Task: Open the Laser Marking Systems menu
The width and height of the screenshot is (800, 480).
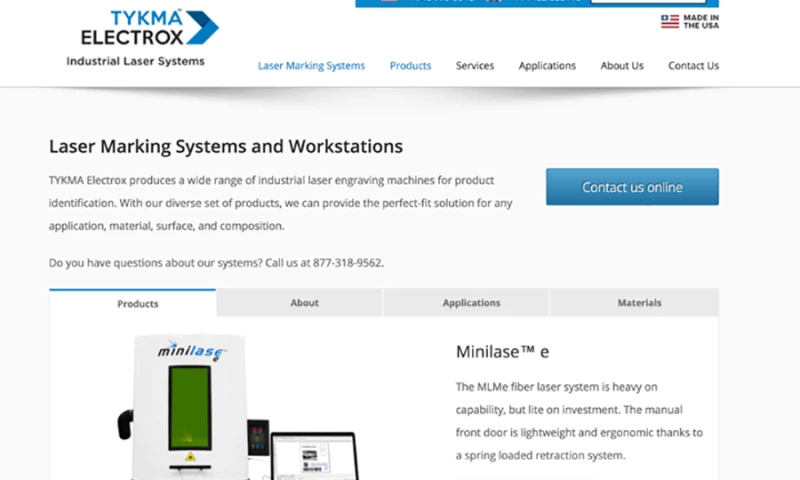Action: (x=311, y=66)
